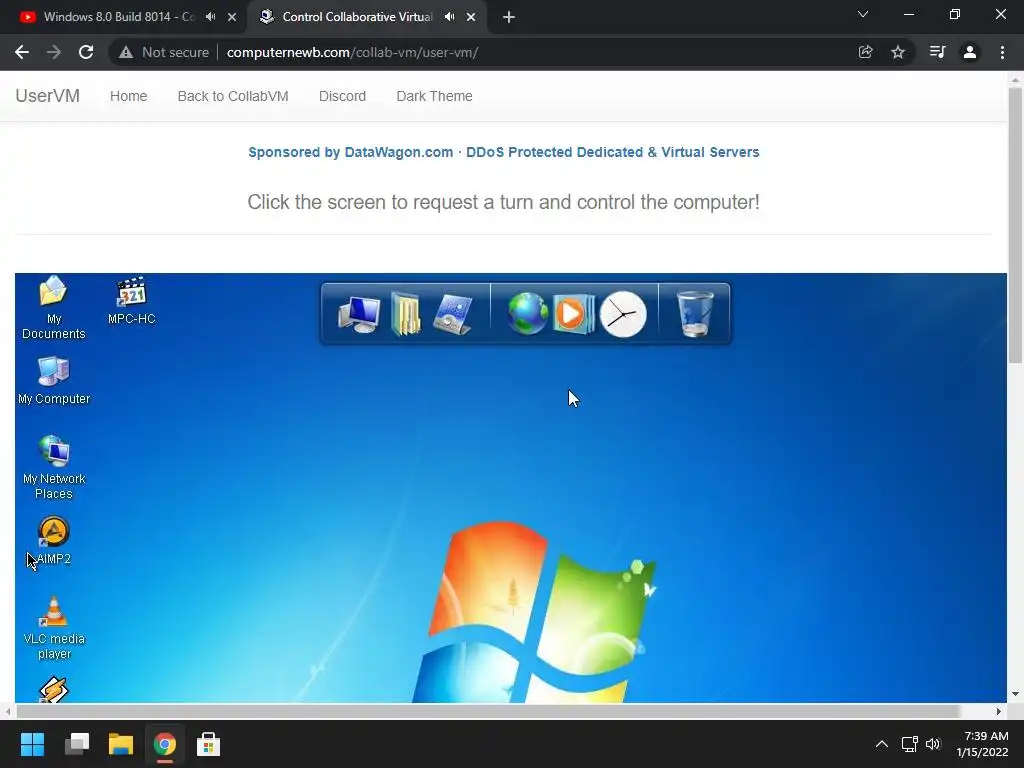The width and height of the screenshot is (1024, 768).
Task: Open Winamp lightning bolt desktop icon
Action: click(x=54, y=690)
